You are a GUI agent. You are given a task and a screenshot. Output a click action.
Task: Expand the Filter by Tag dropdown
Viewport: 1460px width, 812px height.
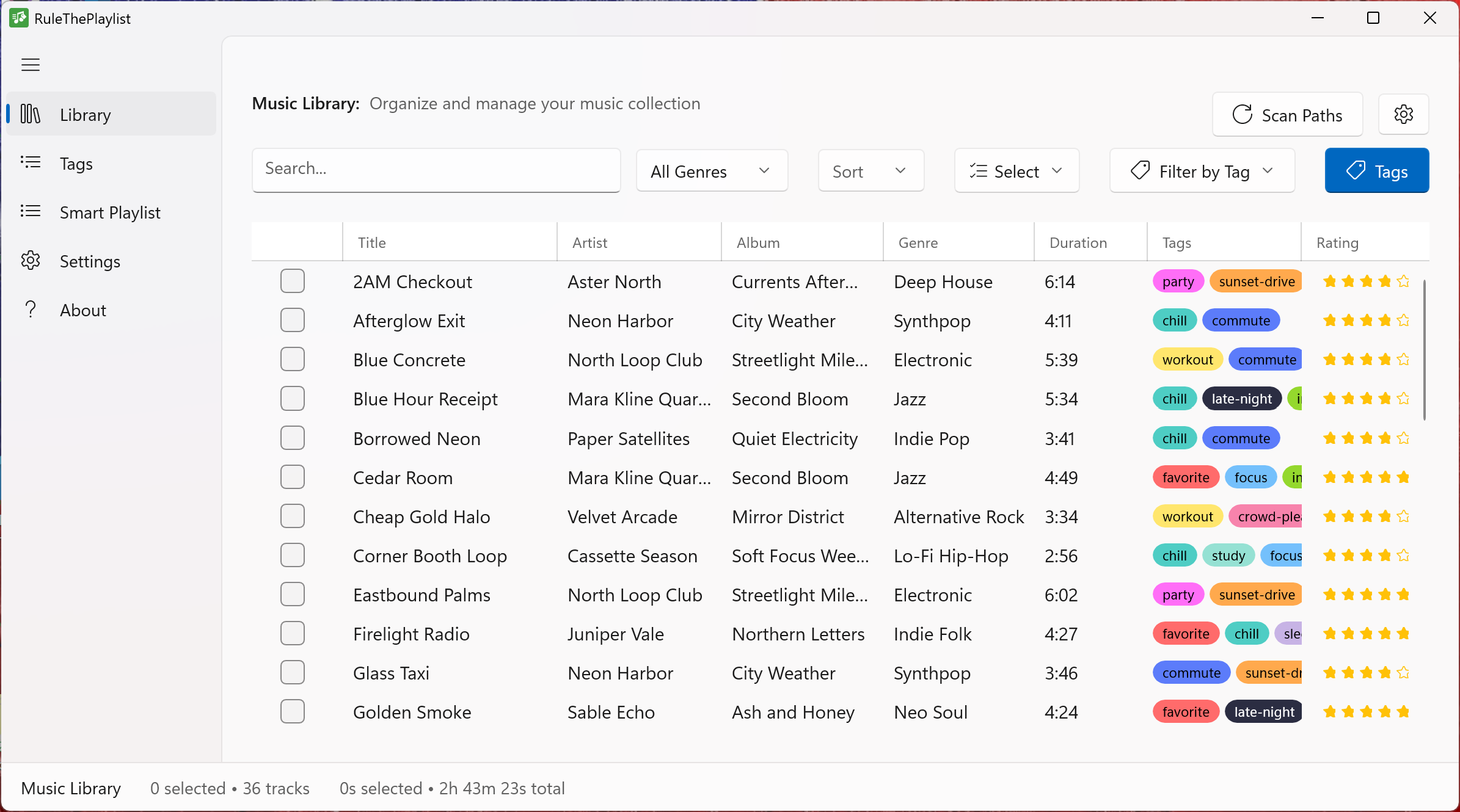coord(1202,171)
